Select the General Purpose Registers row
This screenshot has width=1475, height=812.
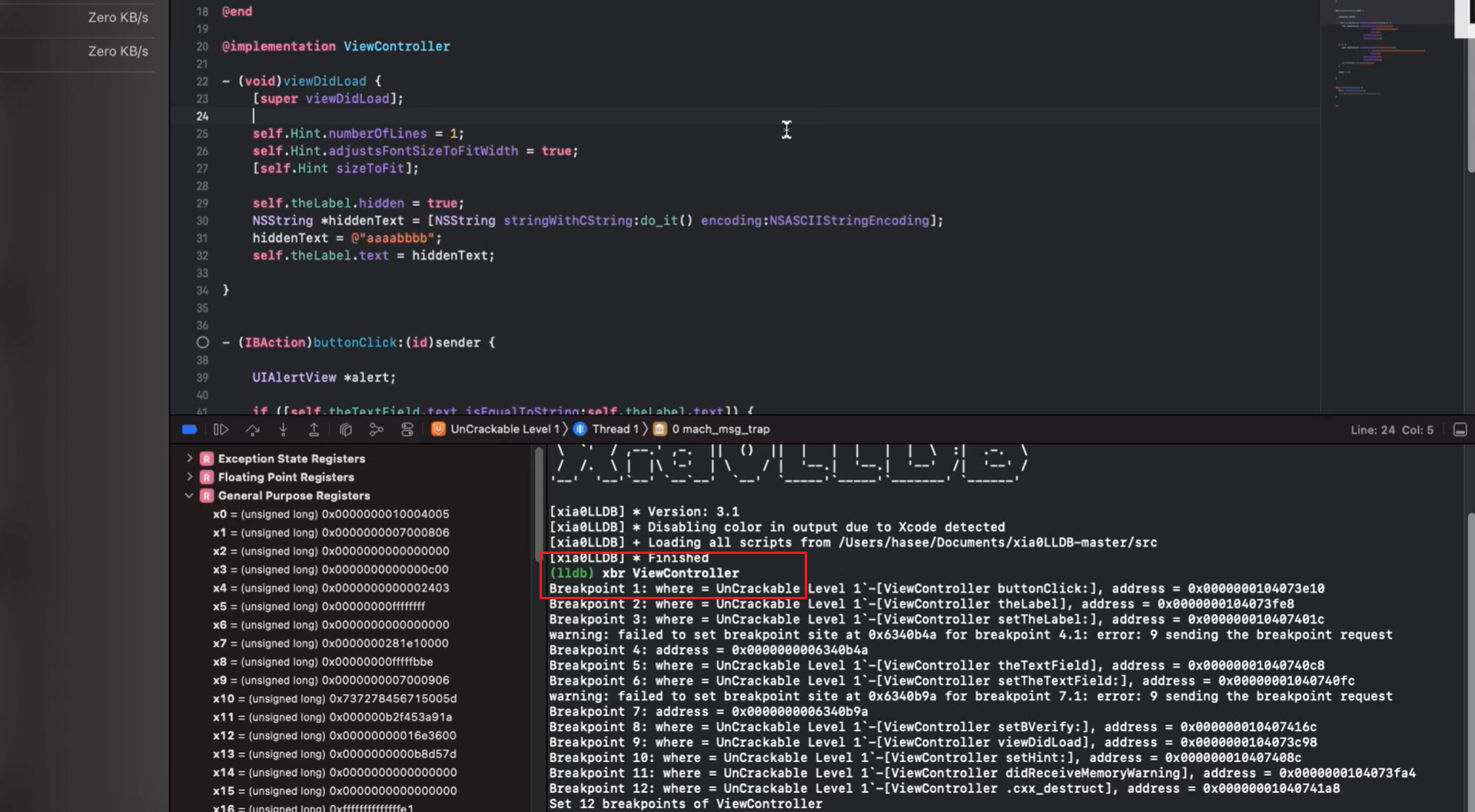pyautogui.click(x=294, y=495)
